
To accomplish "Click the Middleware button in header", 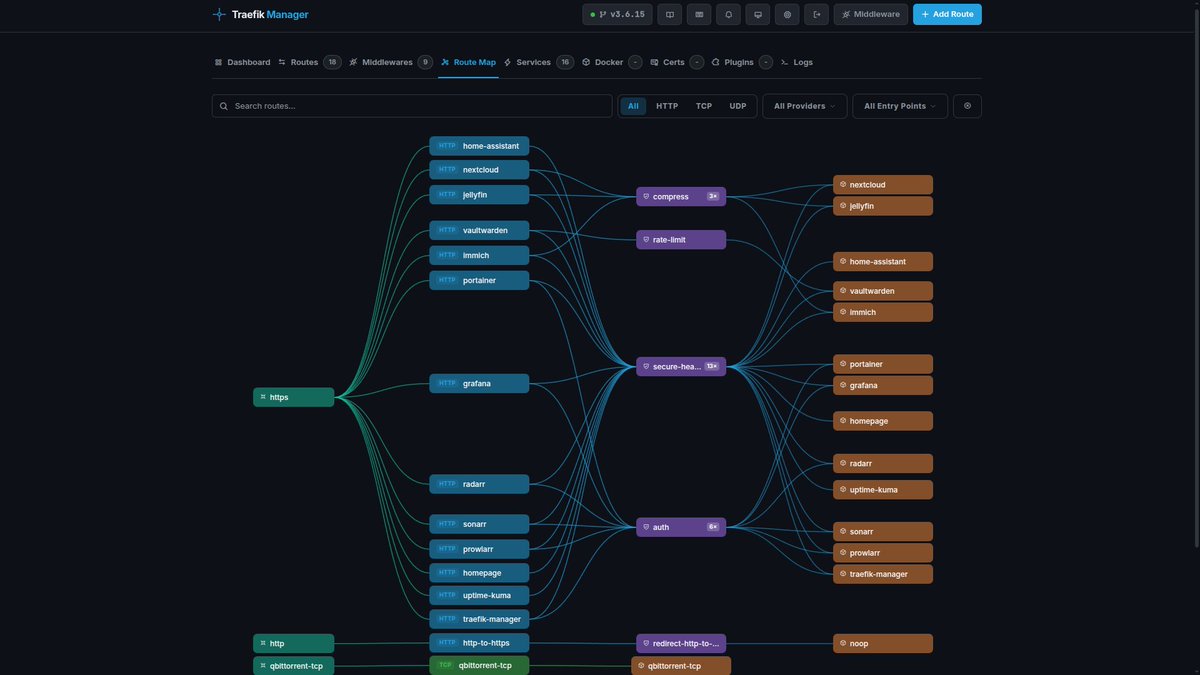I will pyautogui.click(x=871, y=14).
